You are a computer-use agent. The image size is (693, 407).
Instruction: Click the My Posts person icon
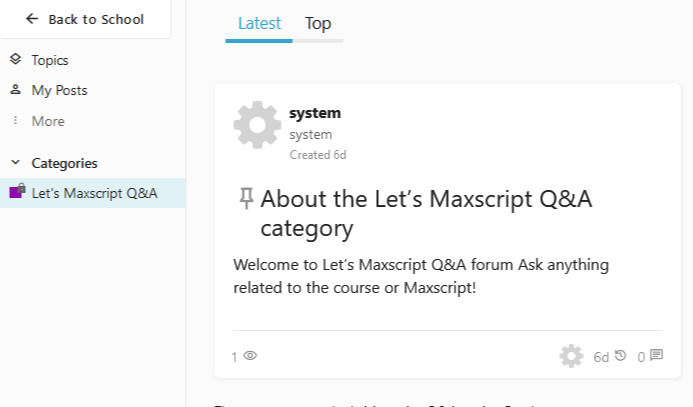[15, 90]
